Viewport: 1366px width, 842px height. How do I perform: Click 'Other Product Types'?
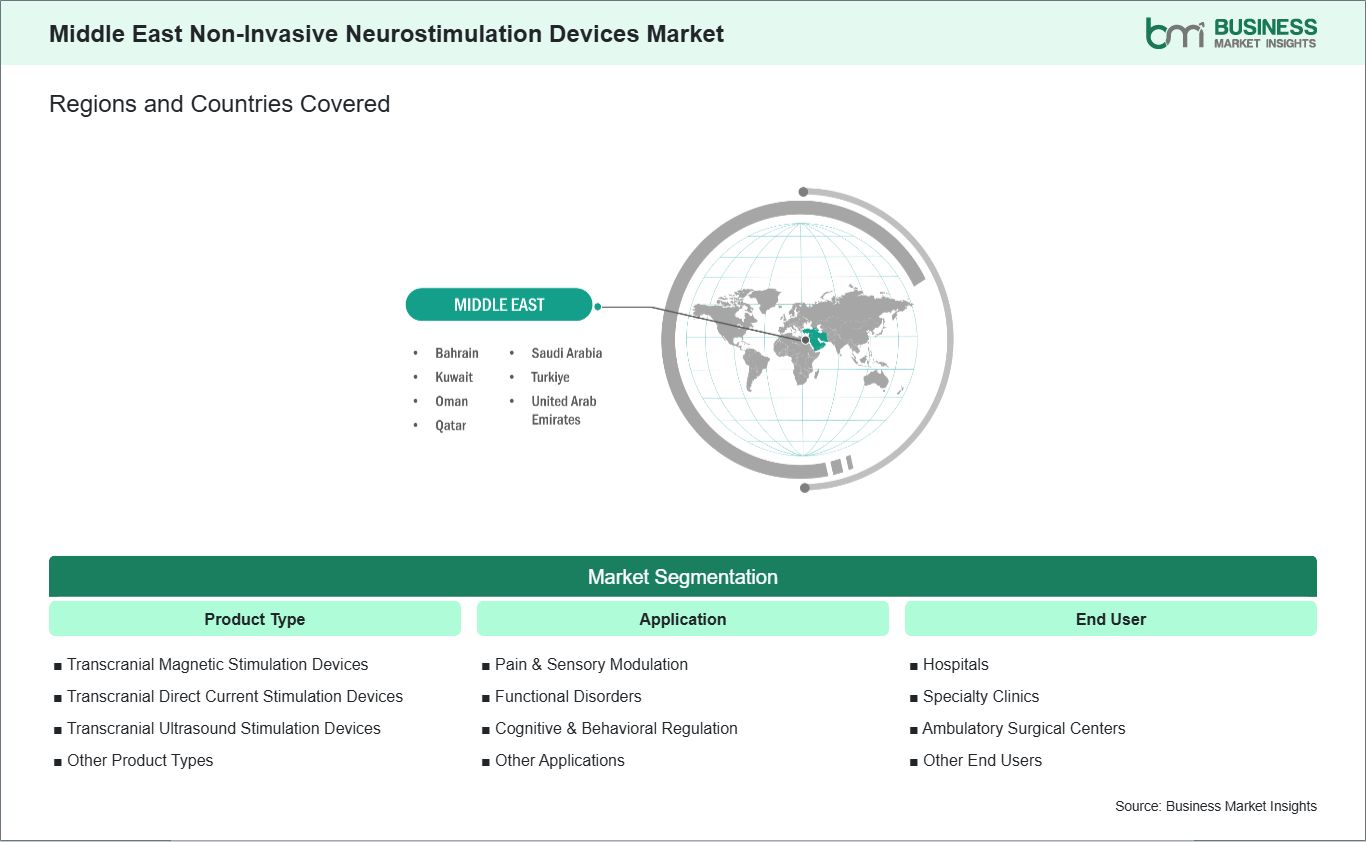140,760
